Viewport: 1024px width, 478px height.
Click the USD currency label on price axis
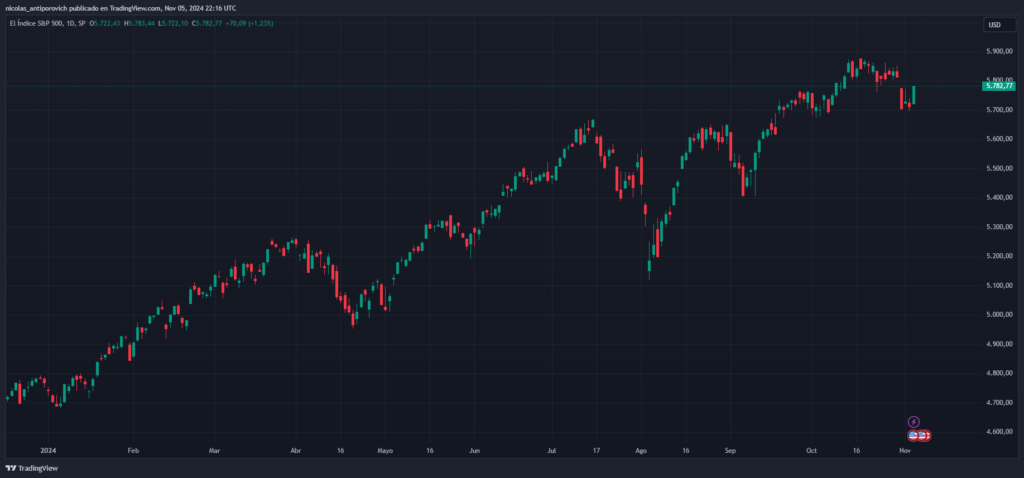994,25
